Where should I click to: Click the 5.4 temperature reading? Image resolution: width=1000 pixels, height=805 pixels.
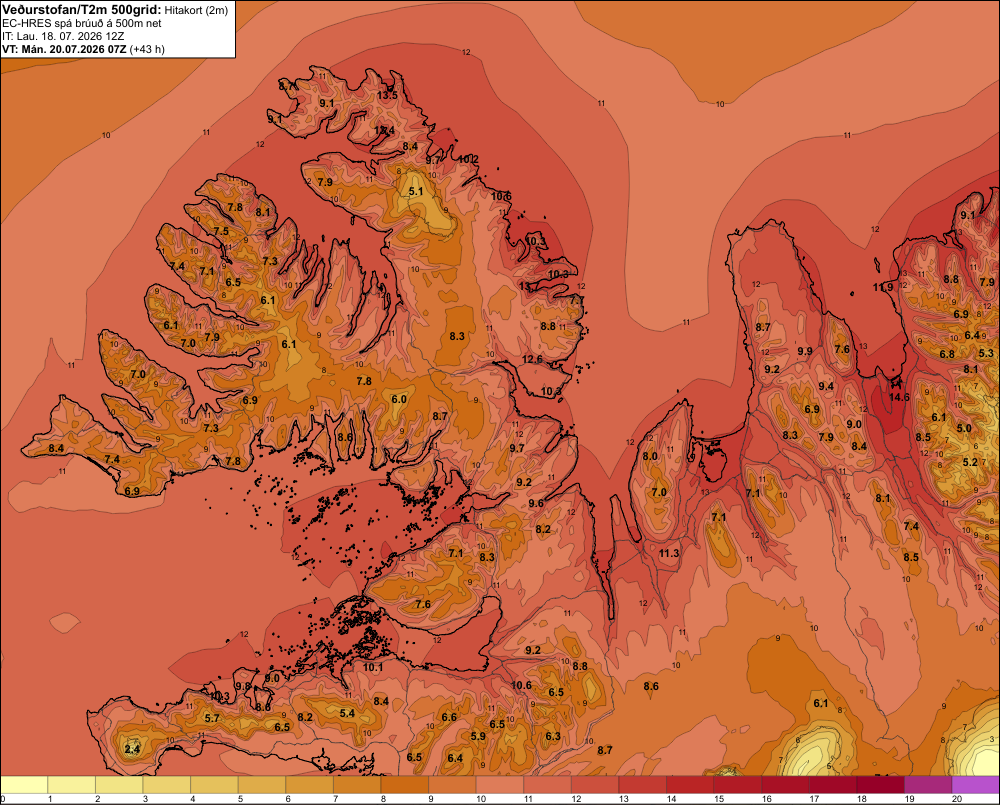(x=347, y=714)
